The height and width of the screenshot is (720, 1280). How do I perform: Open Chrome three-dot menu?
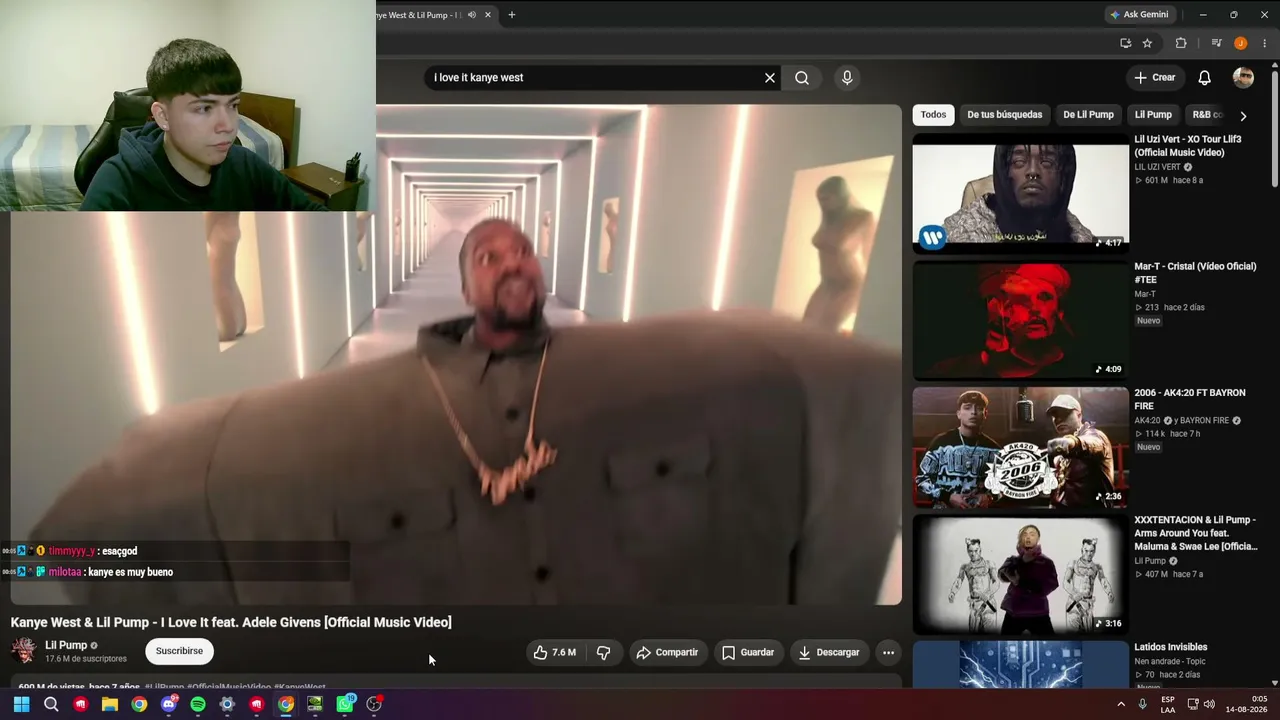1265,43
